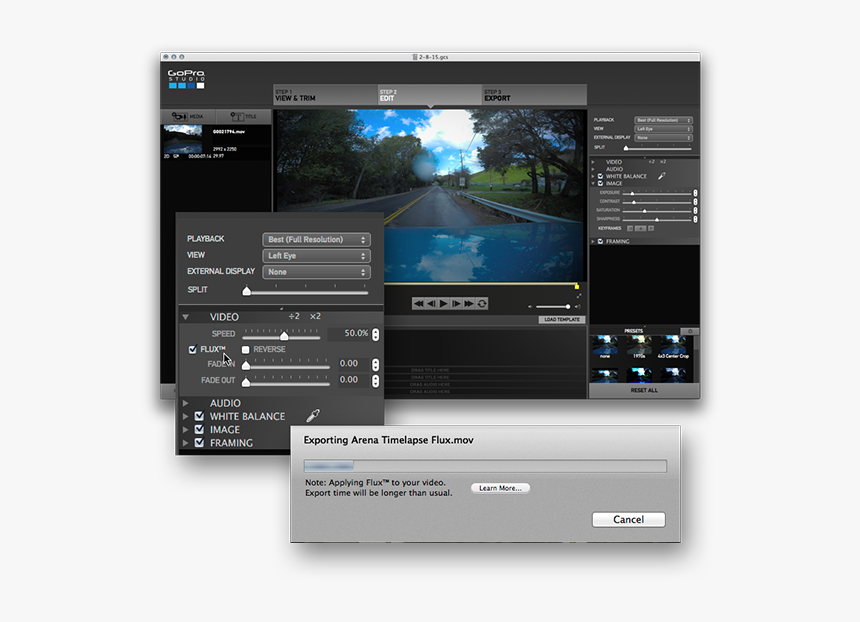Open the PLAYBACK resolution dropdown
860x622 pixels.
[315, 239]
